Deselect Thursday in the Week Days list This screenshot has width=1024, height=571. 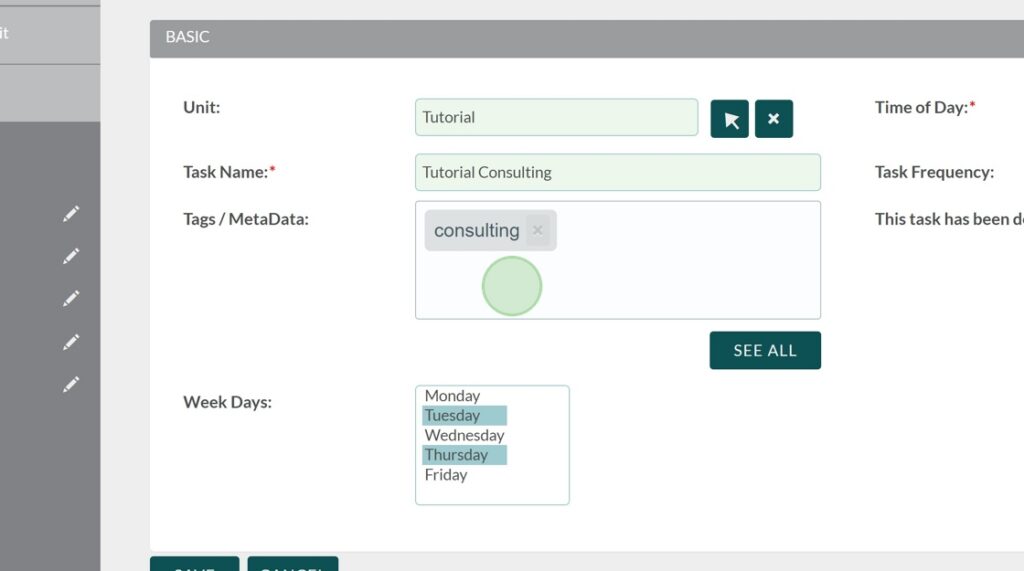(456, 455)
